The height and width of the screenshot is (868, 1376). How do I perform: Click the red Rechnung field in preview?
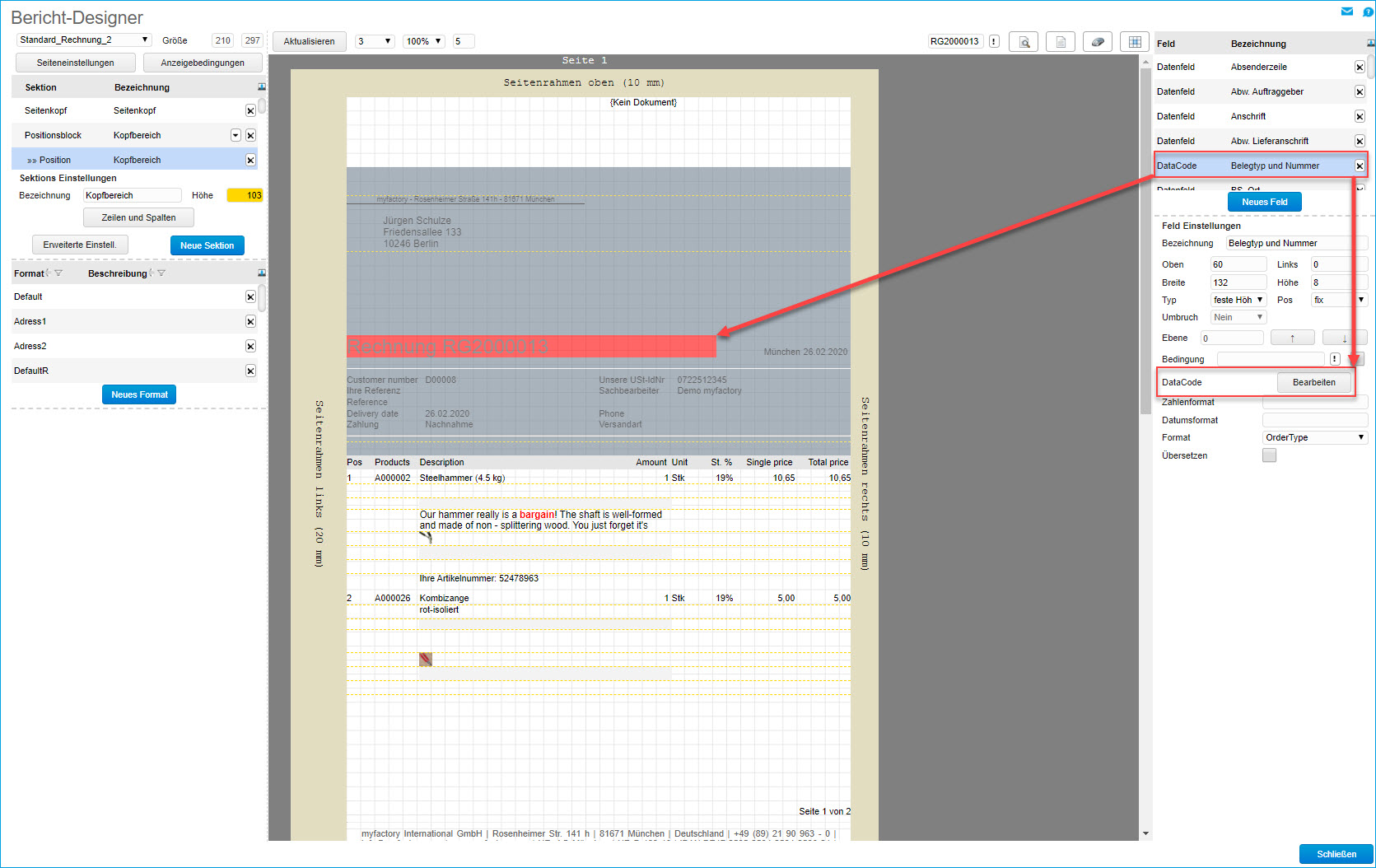(x=531, y=346)
